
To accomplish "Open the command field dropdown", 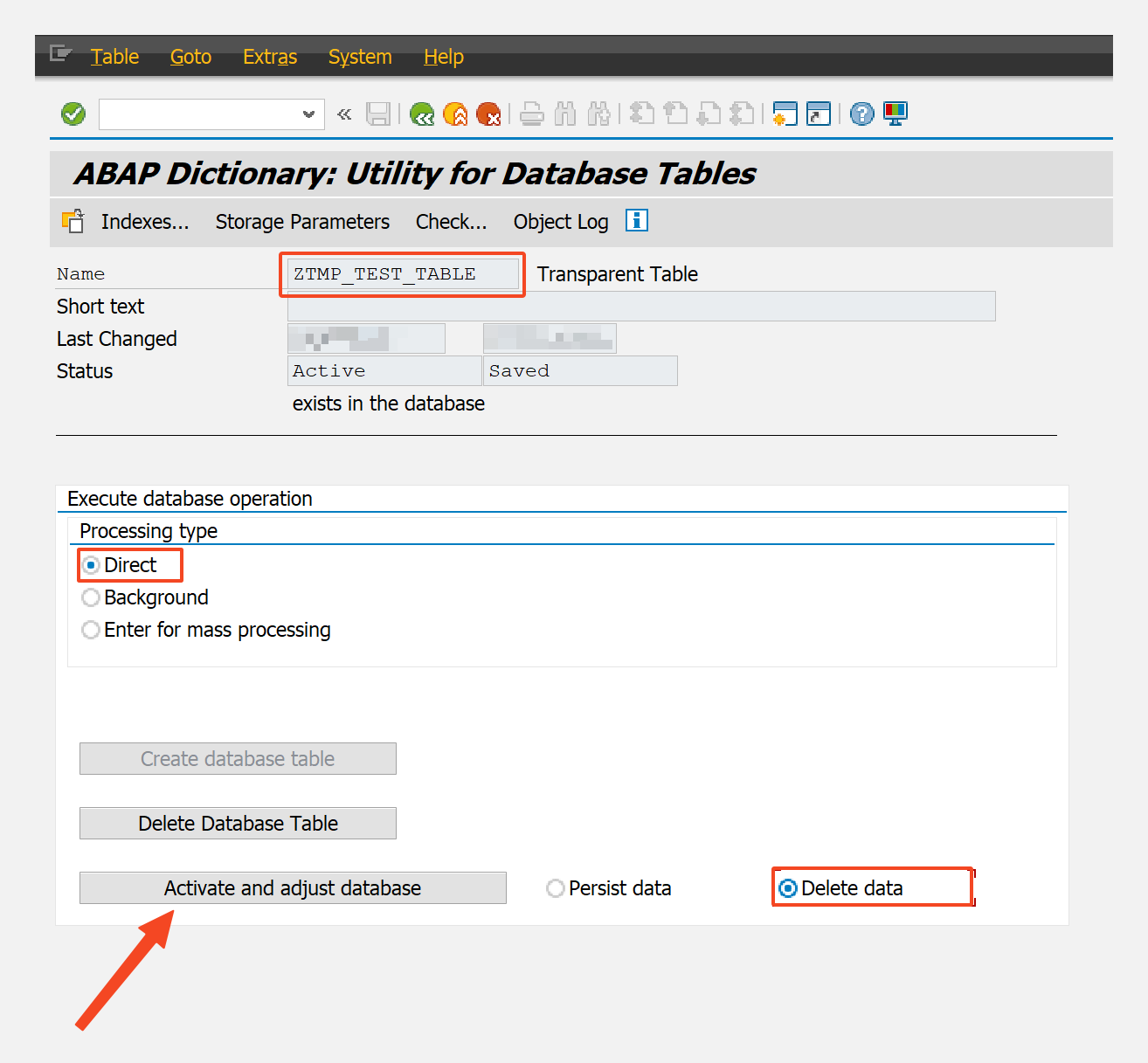I will 308,114.
